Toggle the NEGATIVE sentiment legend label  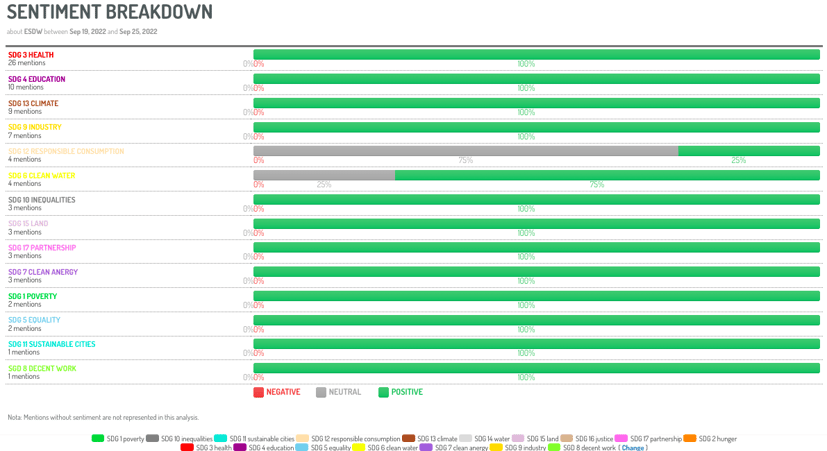point(283,393)
